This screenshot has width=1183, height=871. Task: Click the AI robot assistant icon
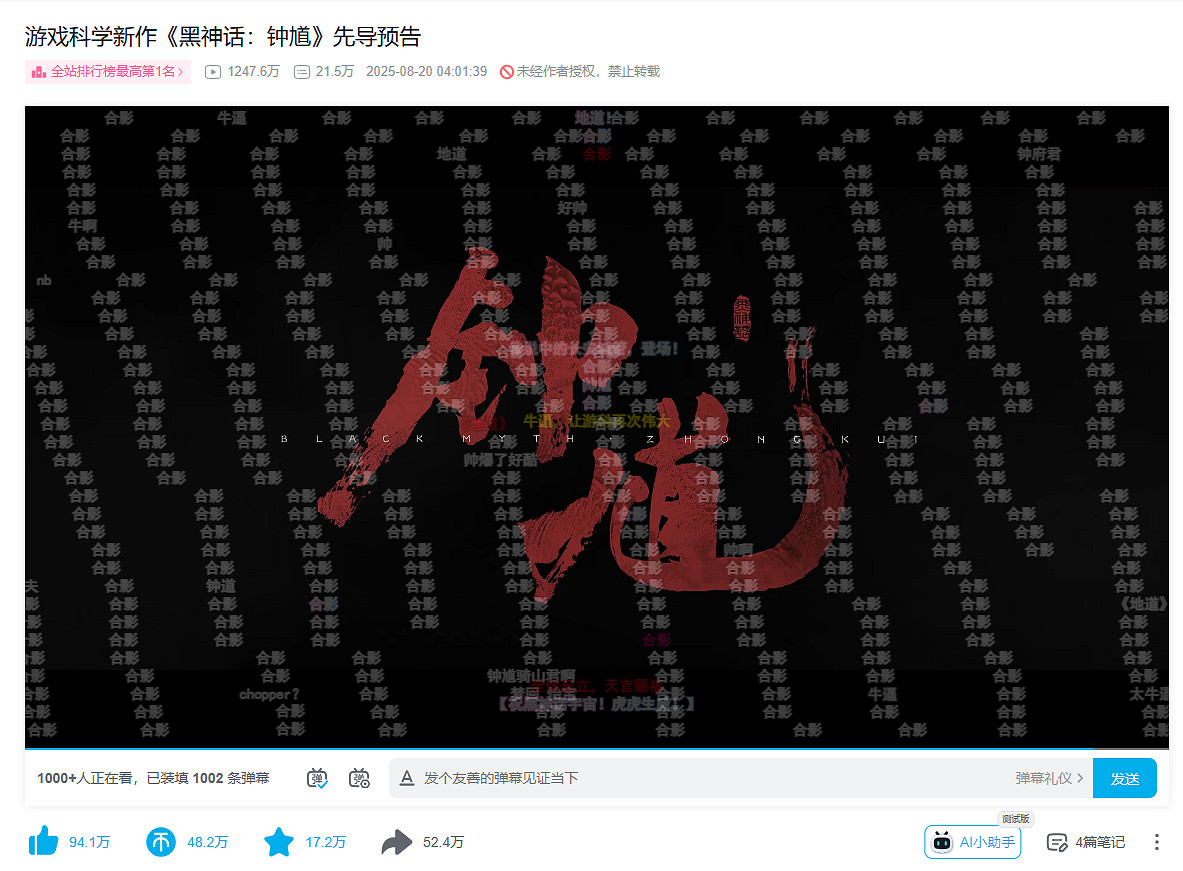941,842
